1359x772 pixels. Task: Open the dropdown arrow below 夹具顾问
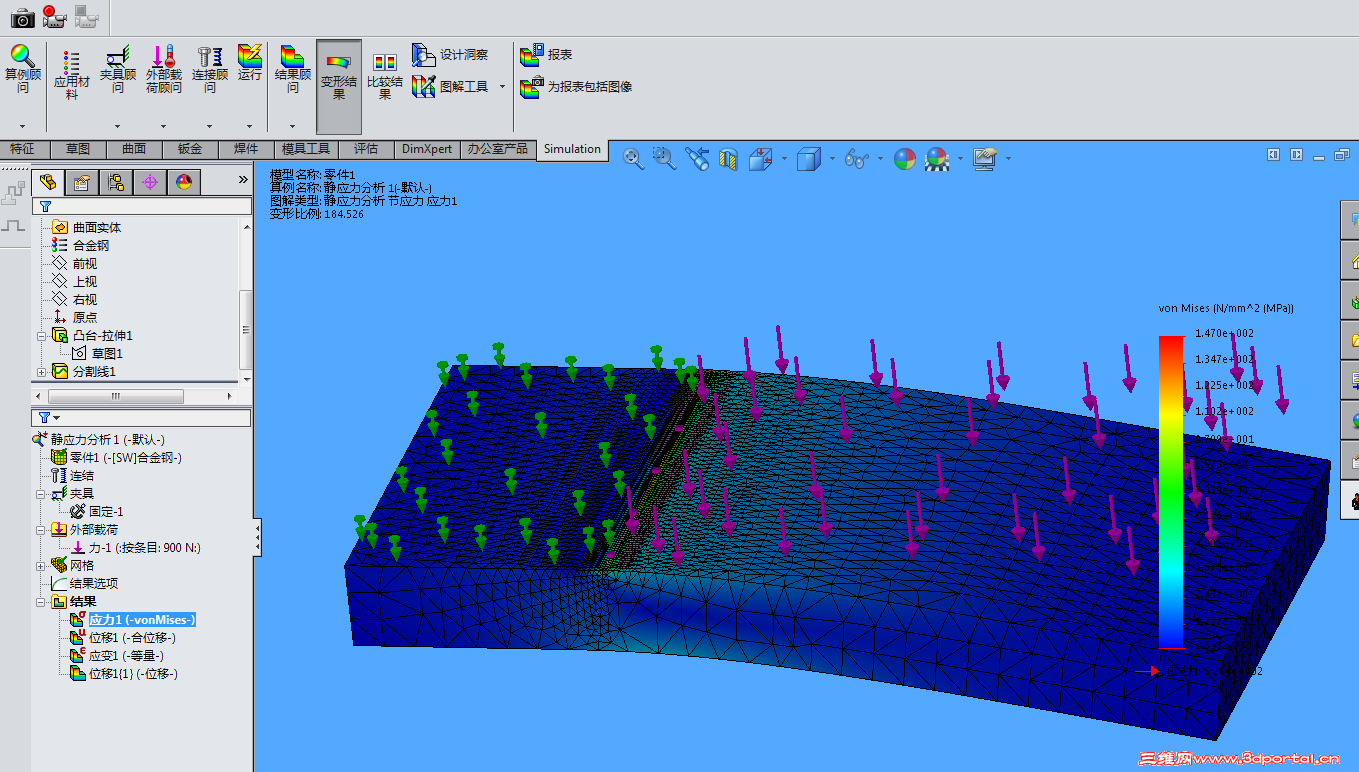click(x=118, y=127)
